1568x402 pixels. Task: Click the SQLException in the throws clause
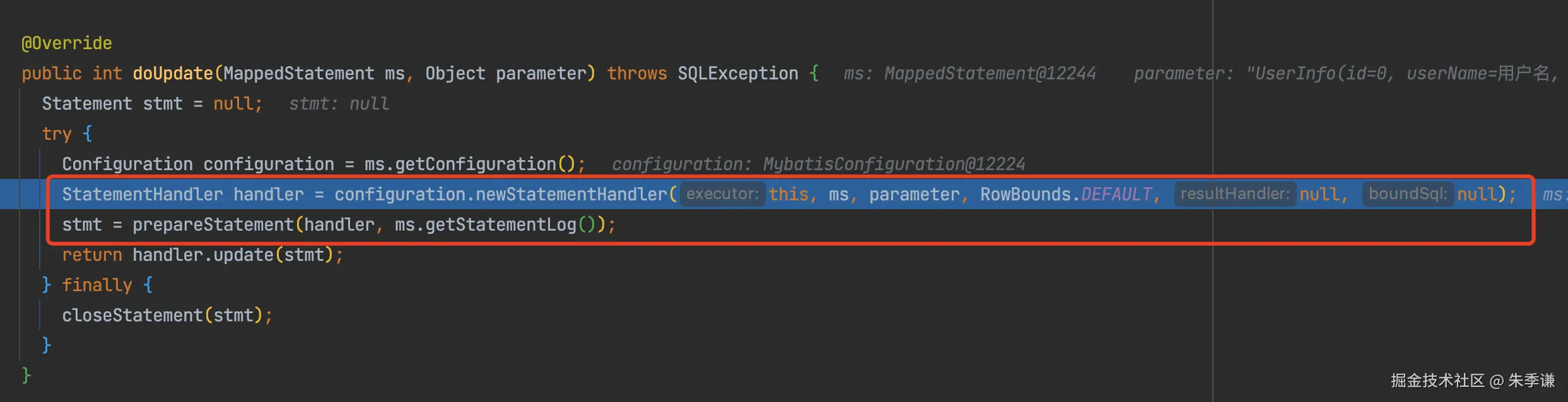pos(737,73)
